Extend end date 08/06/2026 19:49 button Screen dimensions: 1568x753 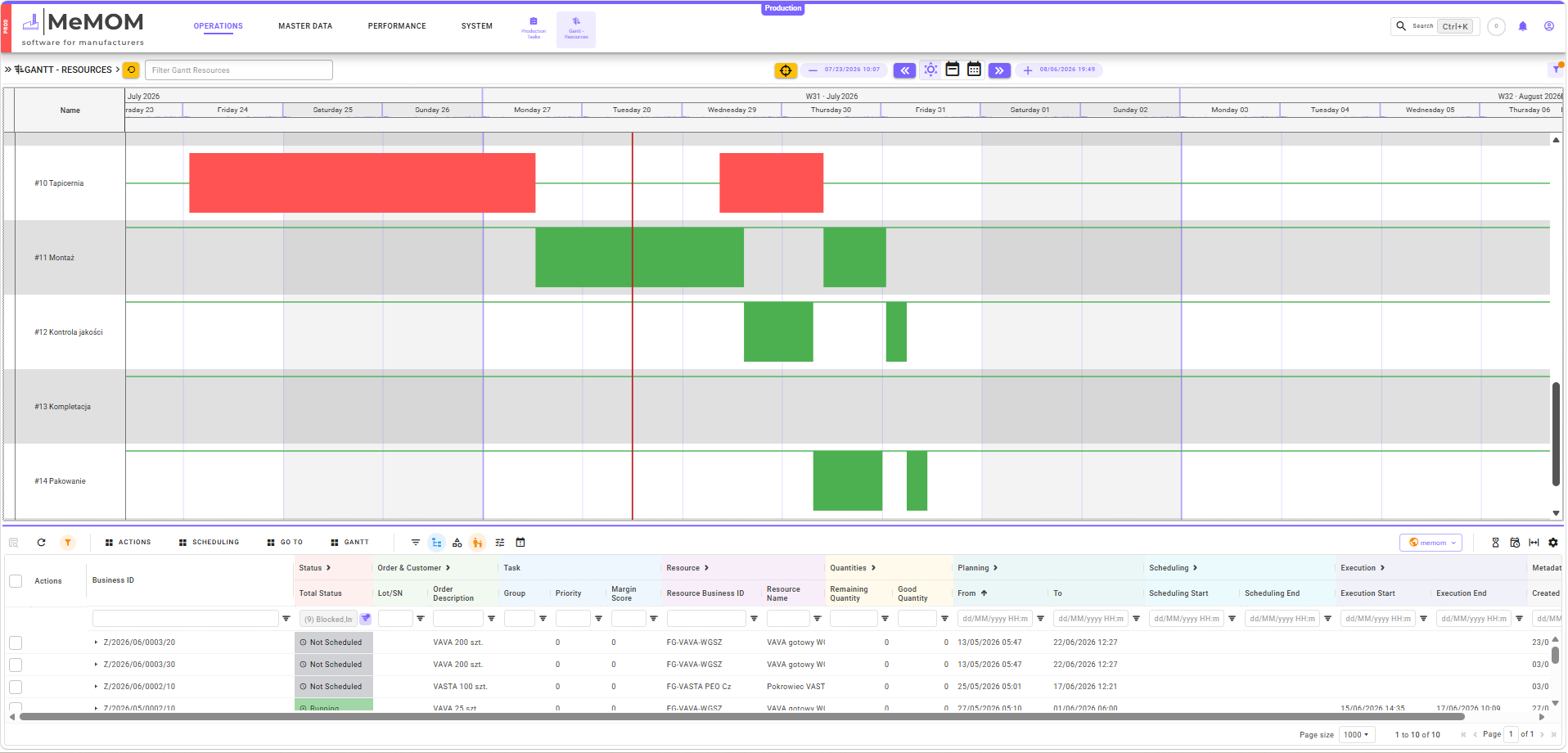click(1028, 70)
